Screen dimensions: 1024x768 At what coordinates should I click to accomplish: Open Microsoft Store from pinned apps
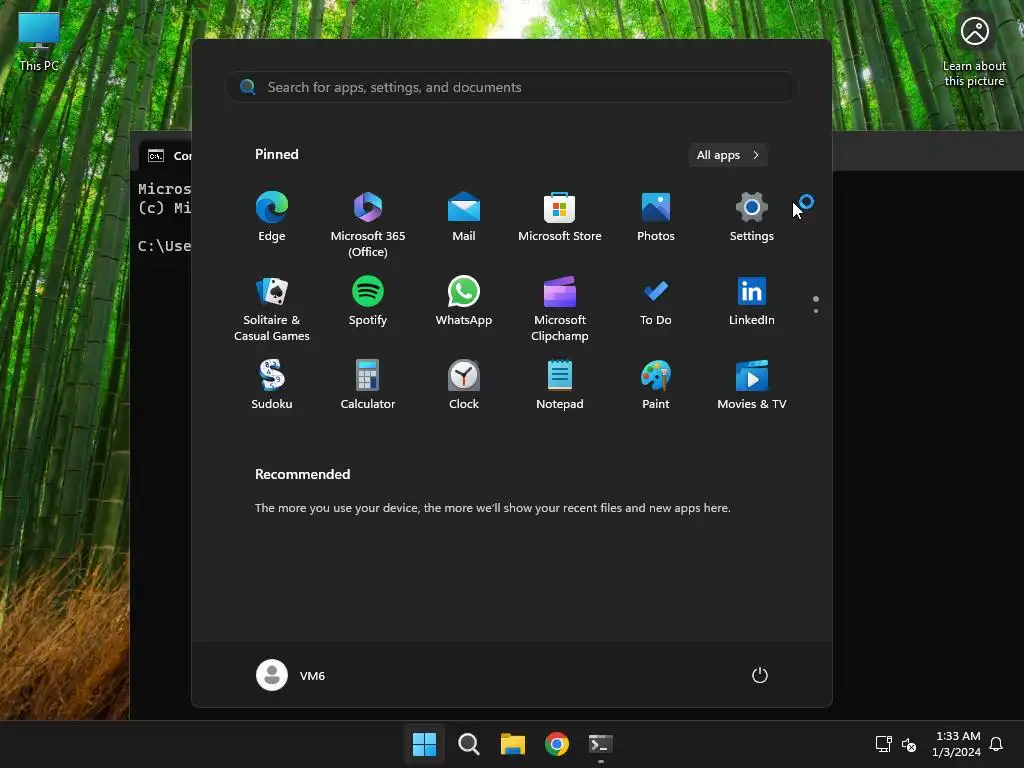560,217
